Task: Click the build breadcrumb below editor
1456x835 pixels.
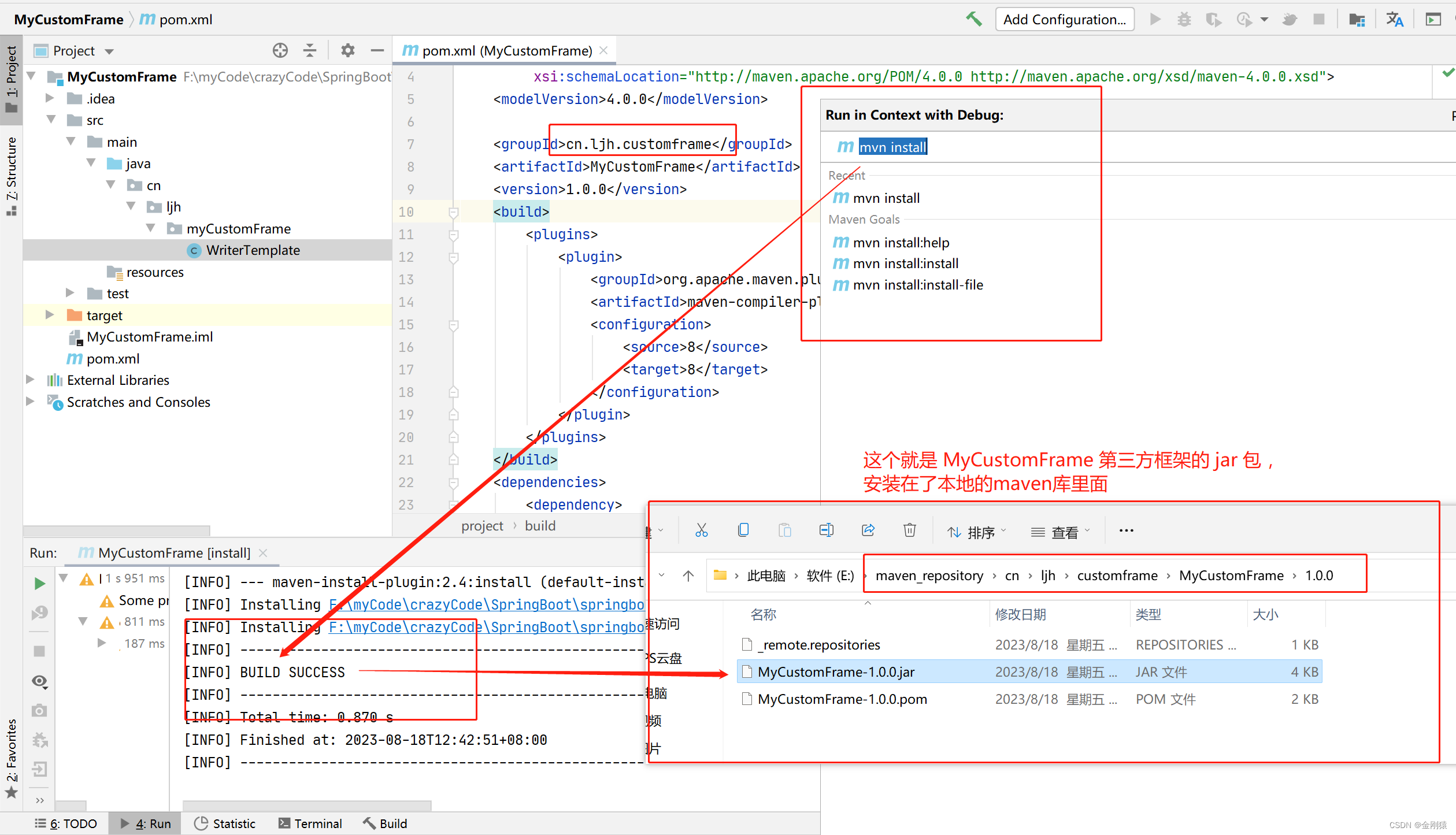Action: pos(540,526)
